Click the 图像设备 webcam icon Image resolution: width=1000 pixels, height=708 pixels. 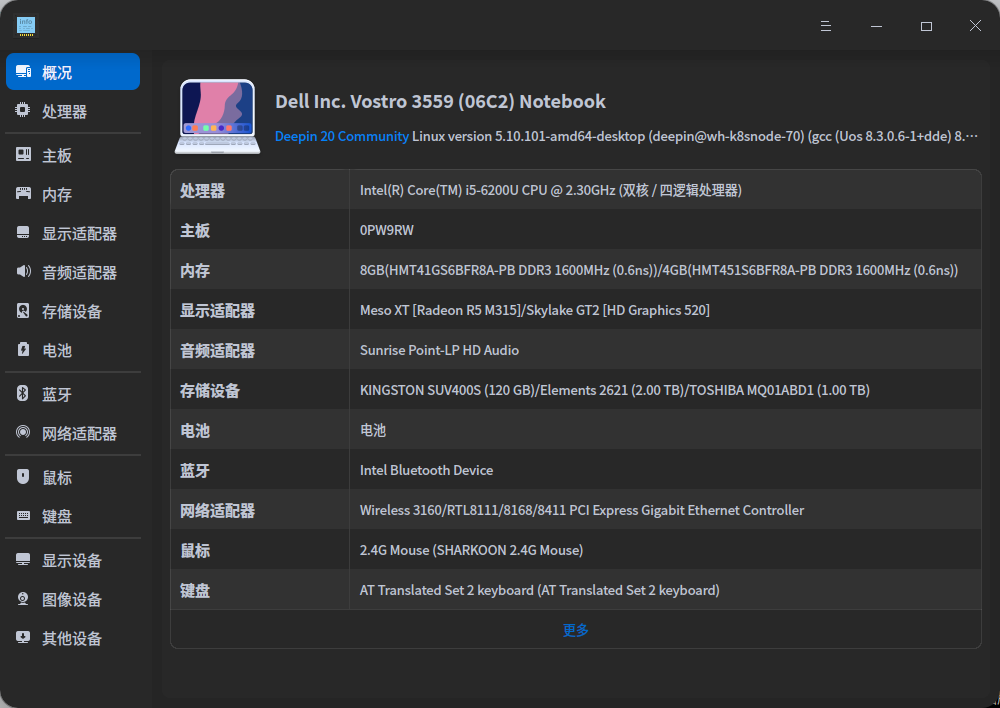pyautogui.click(x=23, y=598)
